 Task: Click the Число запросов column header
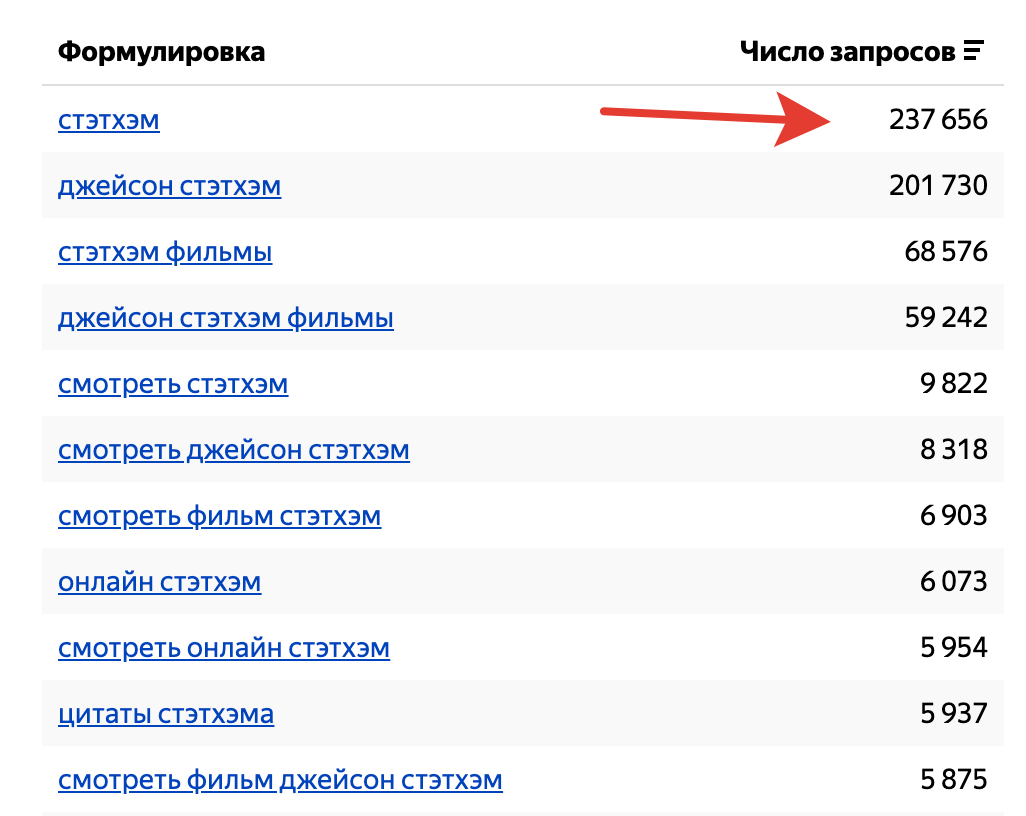pyautogui.click(x=847, y=52)
